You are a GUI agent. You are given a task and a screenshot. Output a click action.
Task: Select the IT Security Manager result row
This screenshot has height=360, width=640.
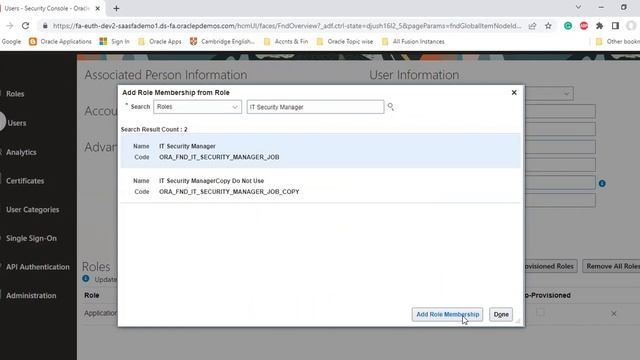click(x=320, y=151)
